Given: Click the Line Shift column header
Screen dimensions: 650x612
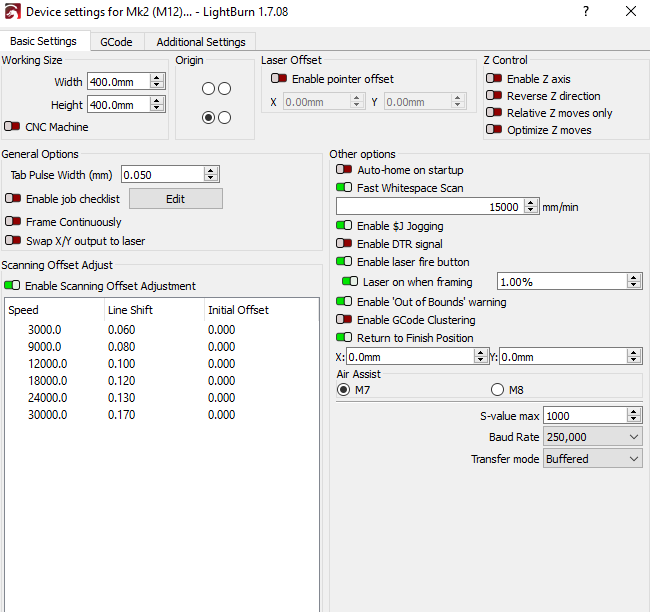Looking at the screenshot, I should pos(130,310).
